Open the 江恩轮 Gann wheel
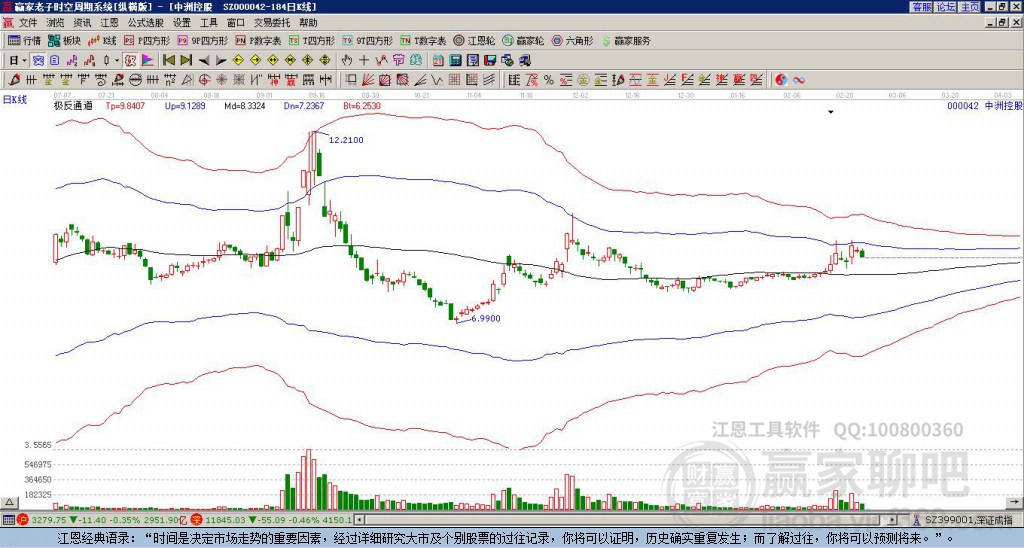This screenshot has width=1024, height=548. [x=474, y=40]
